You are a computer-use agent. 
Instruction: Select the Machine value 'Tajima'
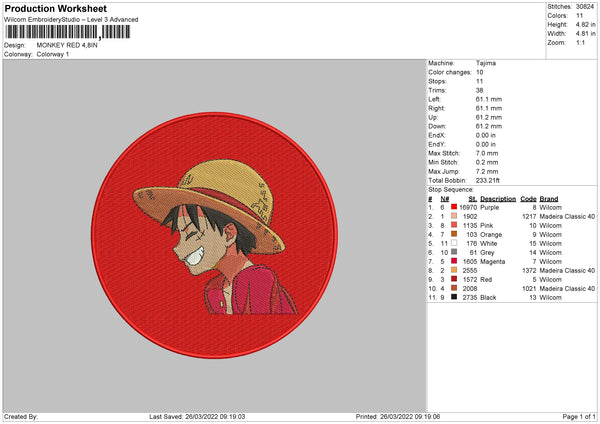point(486,63)
